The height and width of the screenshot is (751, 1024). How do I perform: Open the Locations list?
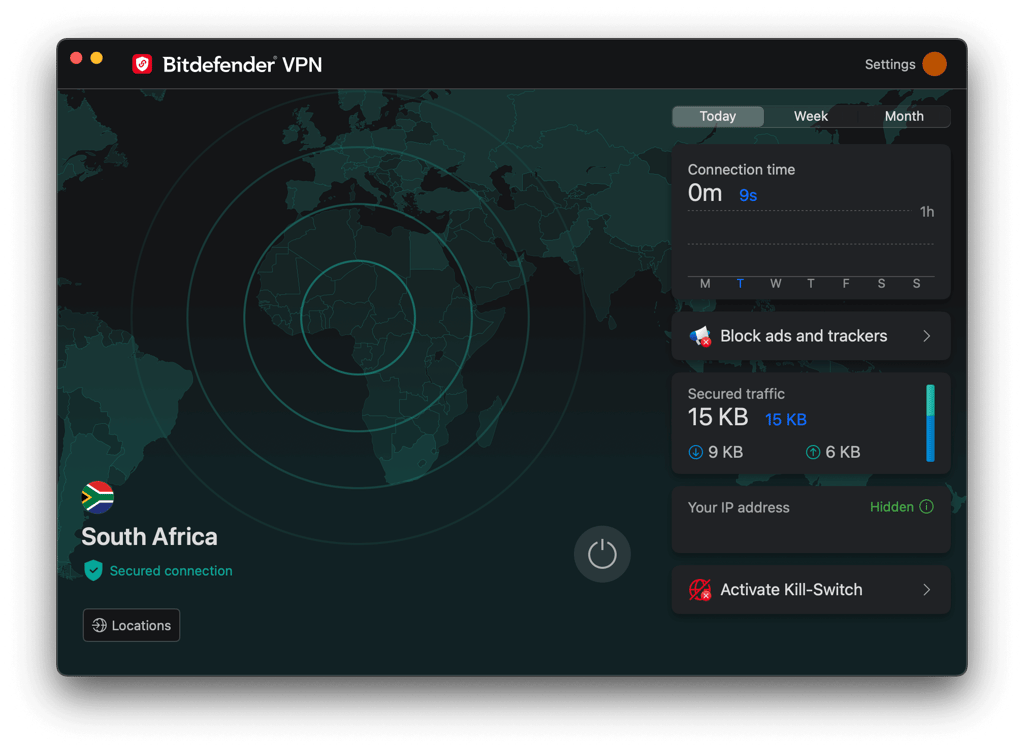(131, 625)
